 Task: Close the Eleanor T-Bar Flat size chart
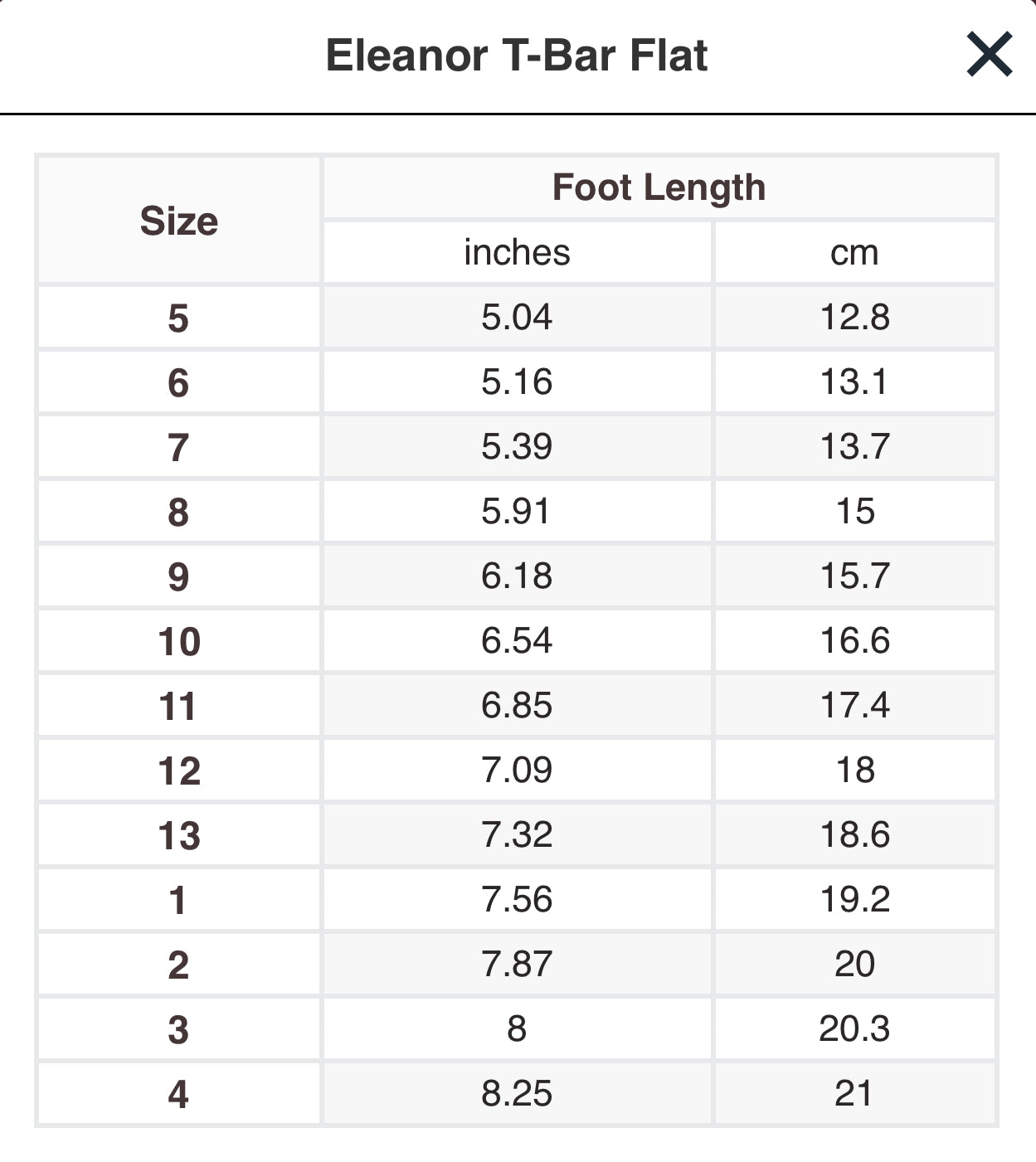click(x=989, y=55)
